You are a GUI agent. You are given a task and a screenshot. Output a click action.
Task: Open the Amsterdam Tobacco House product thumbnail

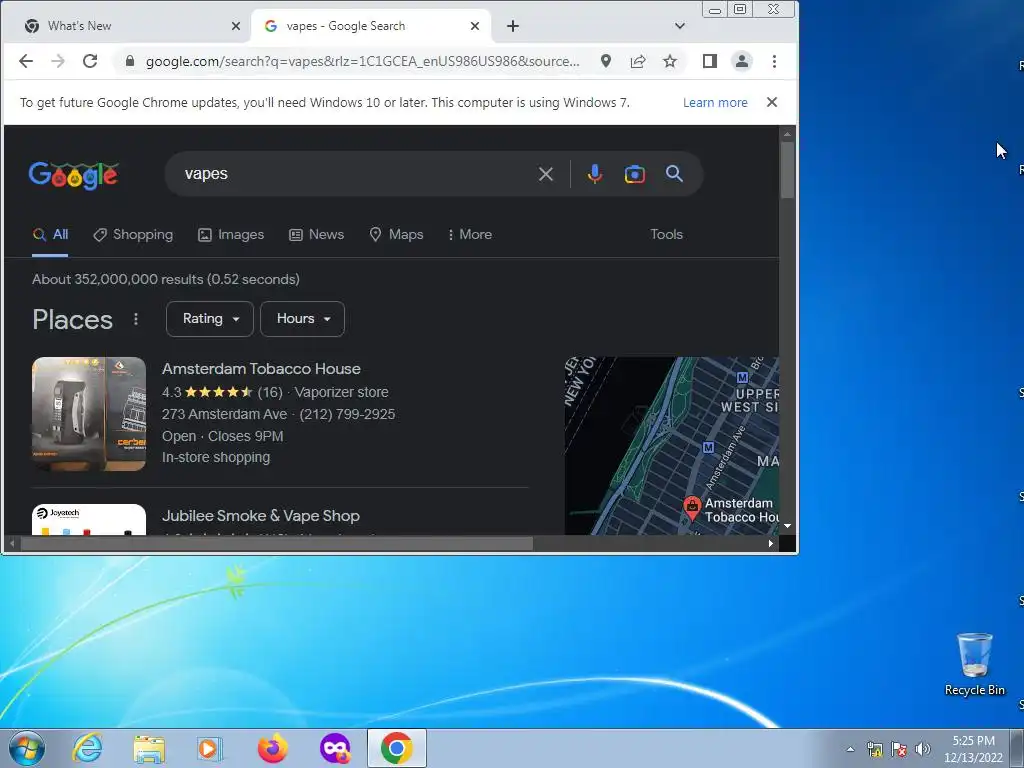(x=89, y=414)
